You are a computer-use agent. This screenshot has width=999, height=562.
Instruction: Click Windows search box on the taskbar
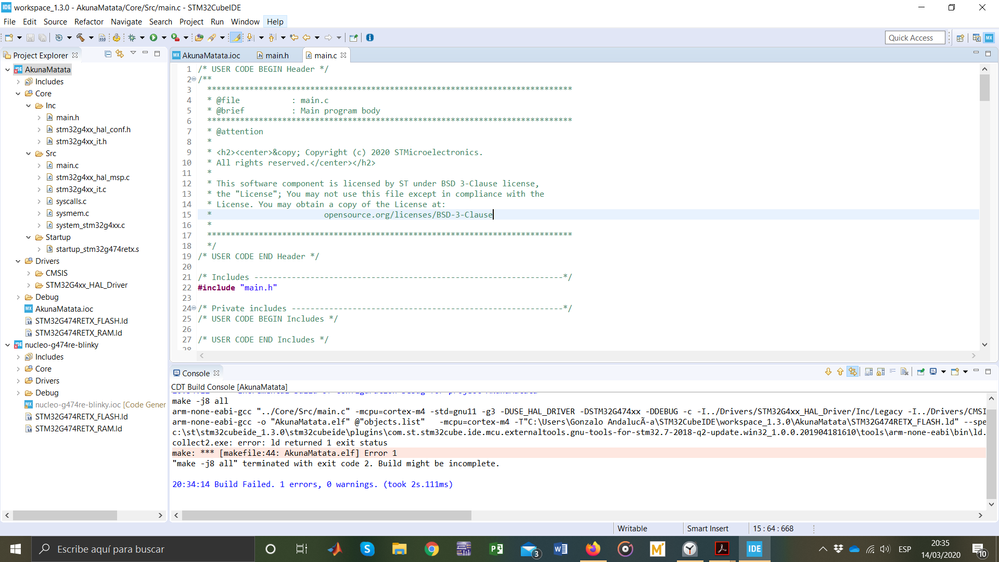[141, 549]
